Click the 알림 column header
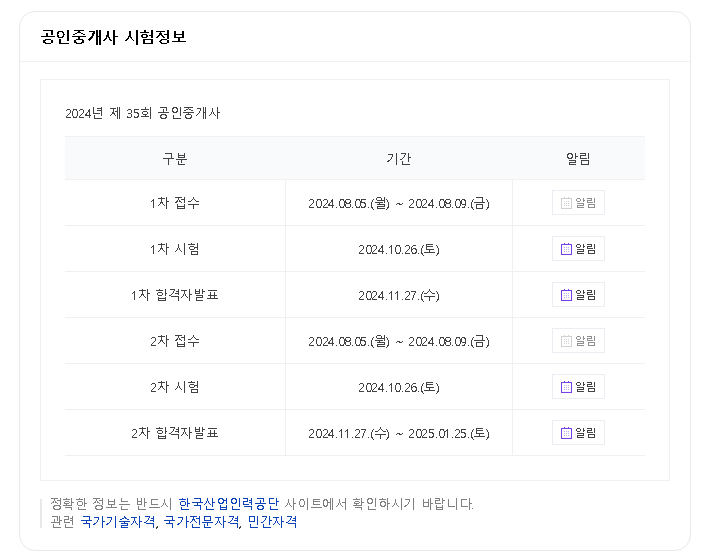702x560 pixels. [x=578, y=158]
